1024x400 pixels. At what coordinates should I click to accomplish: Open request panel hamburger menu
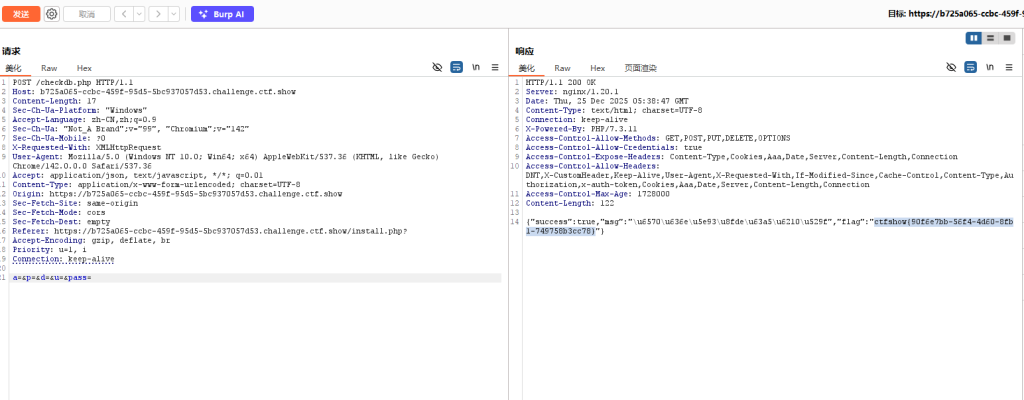[494, 67]
